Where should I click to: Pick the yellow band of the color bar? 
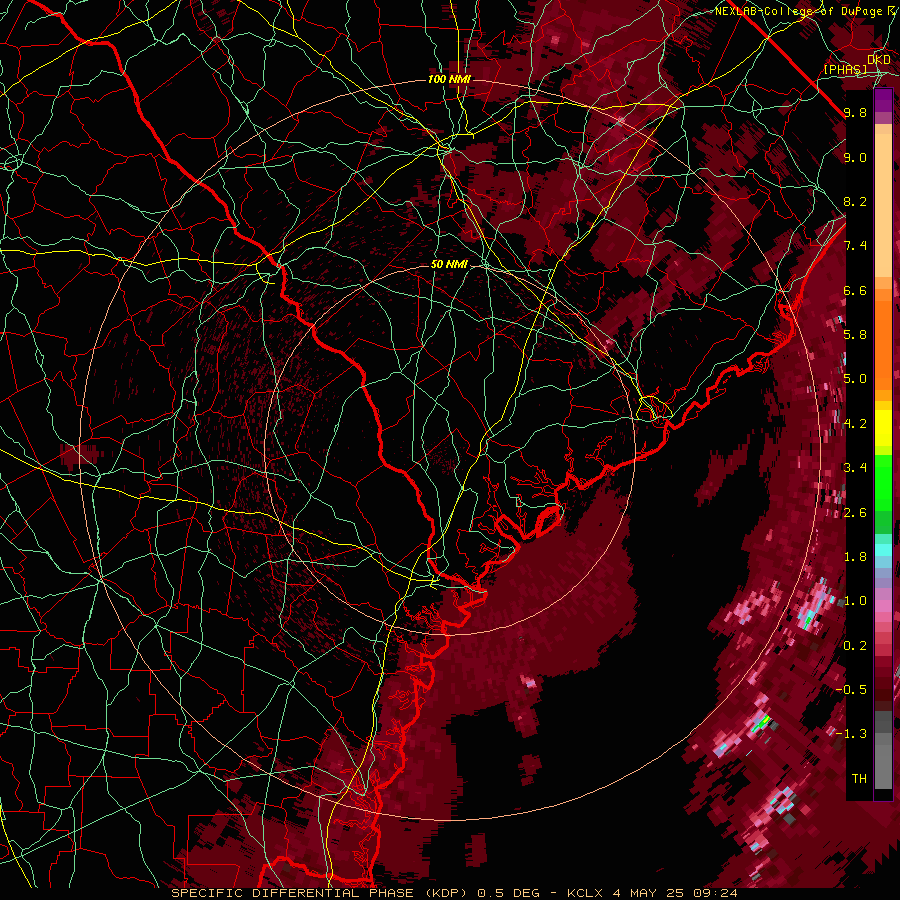tap(883, 428)
